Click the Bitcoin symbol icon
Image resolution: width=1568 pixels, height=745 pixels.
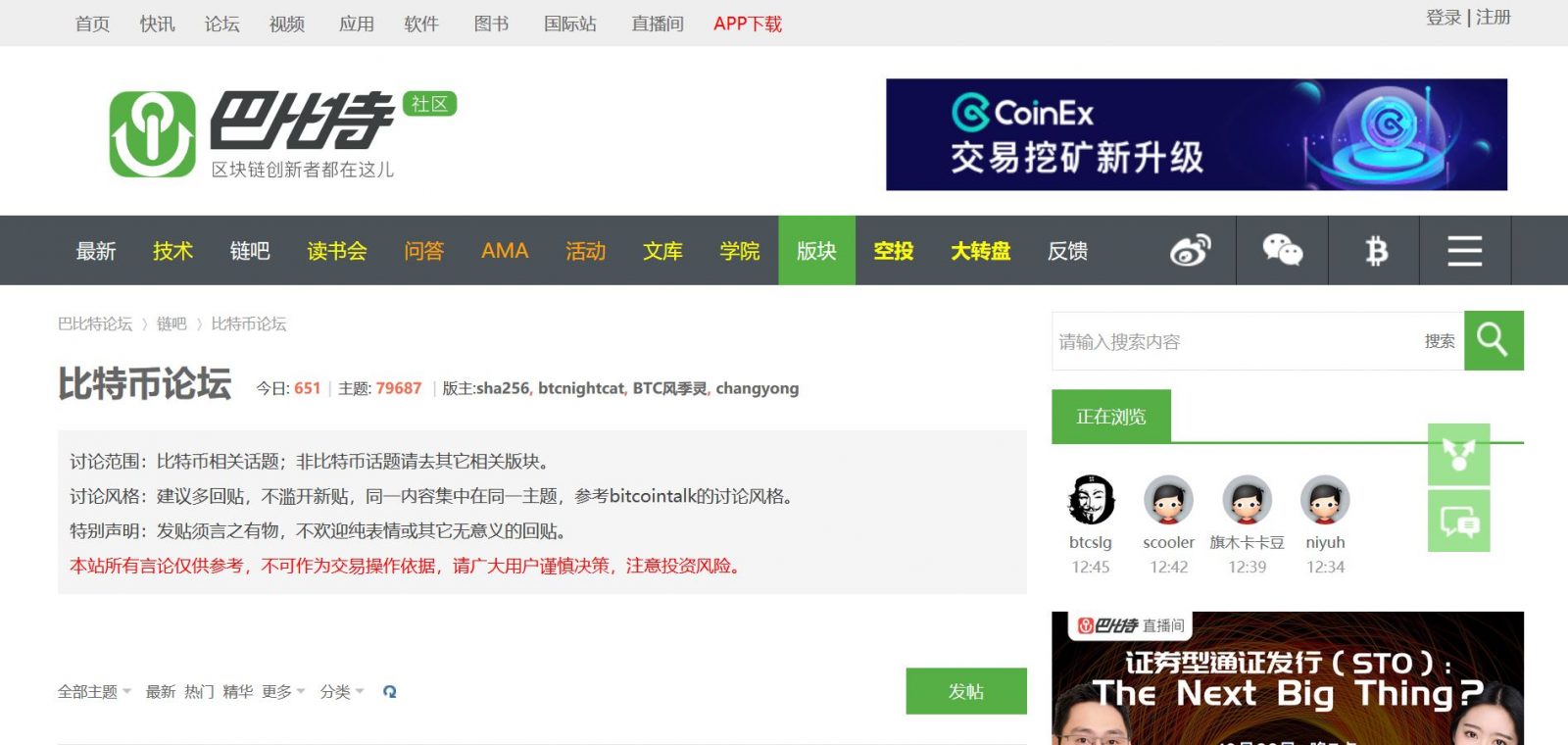point(1376,251)
